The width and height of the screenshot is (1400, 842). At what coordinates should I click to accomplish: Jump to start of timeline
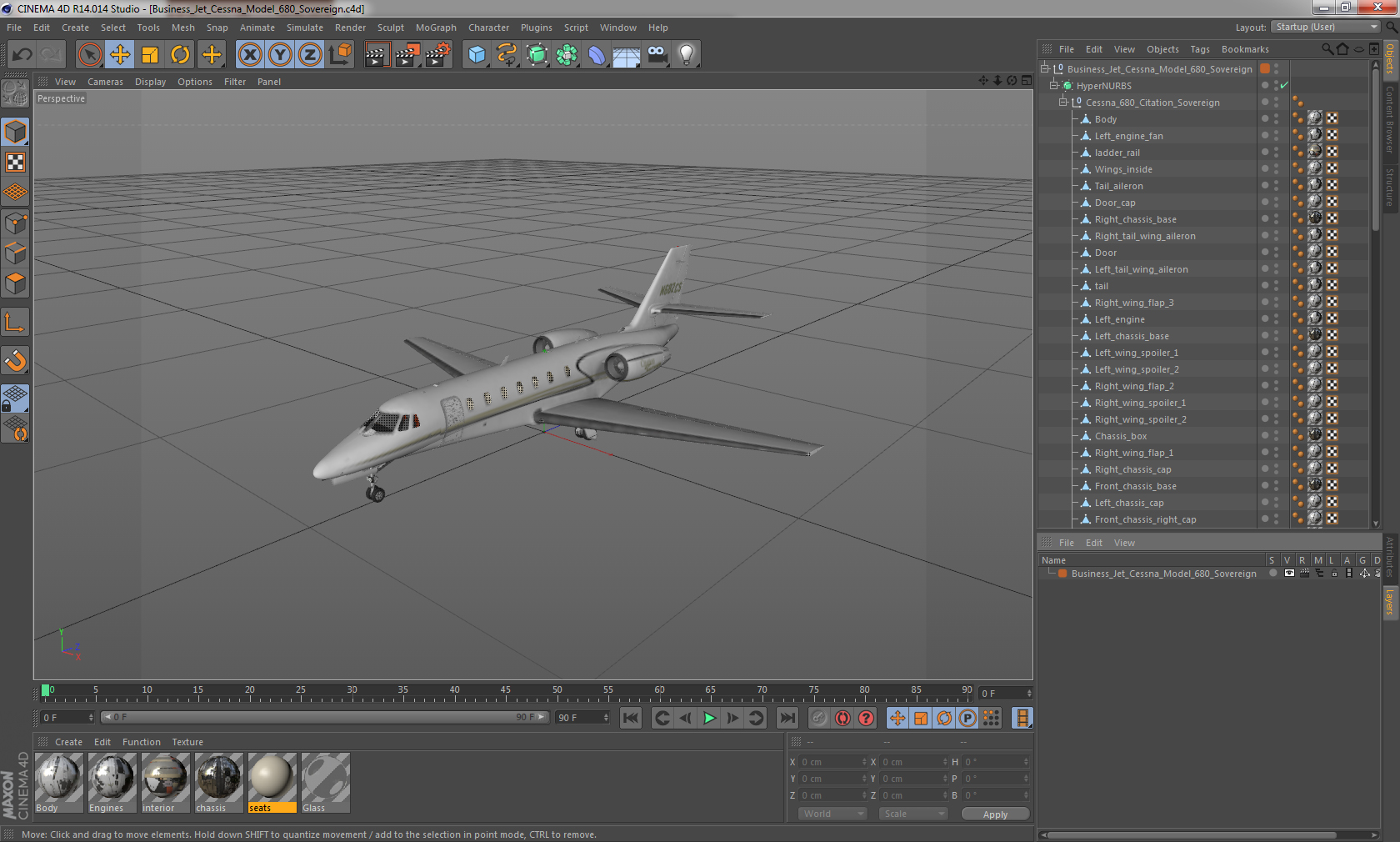(x=631, y=718)
